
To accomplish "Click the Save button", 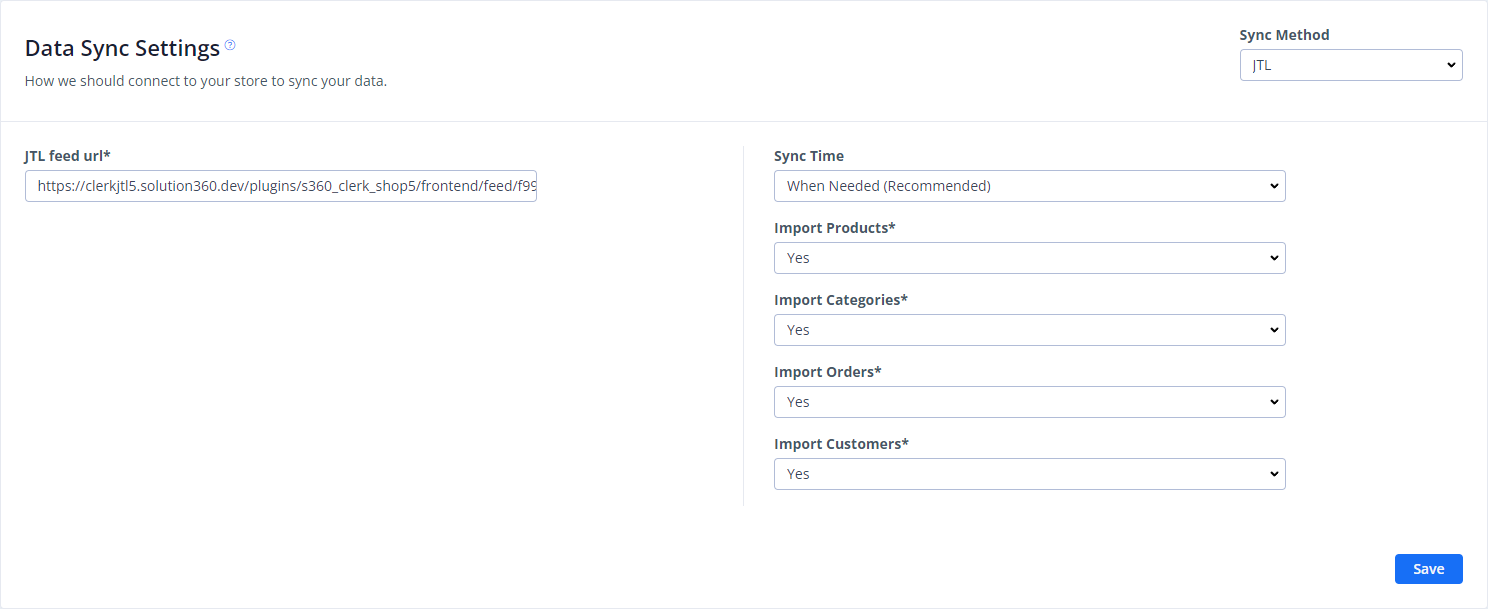I will [x=1428, y=569].
